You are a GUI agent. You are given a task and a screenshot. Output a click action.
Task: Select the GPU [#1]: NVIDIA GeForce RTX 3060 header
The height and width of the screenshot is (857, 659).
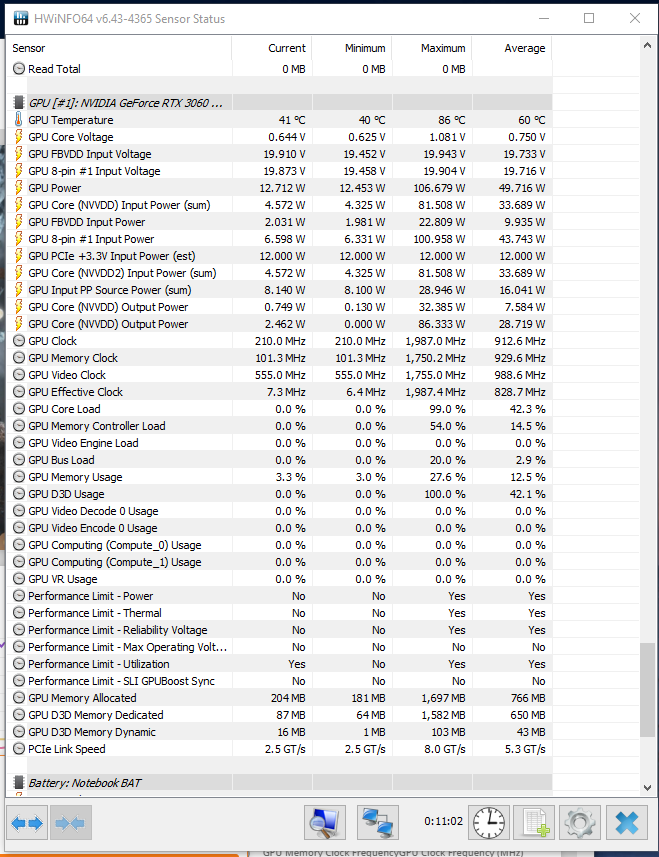click(x=279, y=103)
